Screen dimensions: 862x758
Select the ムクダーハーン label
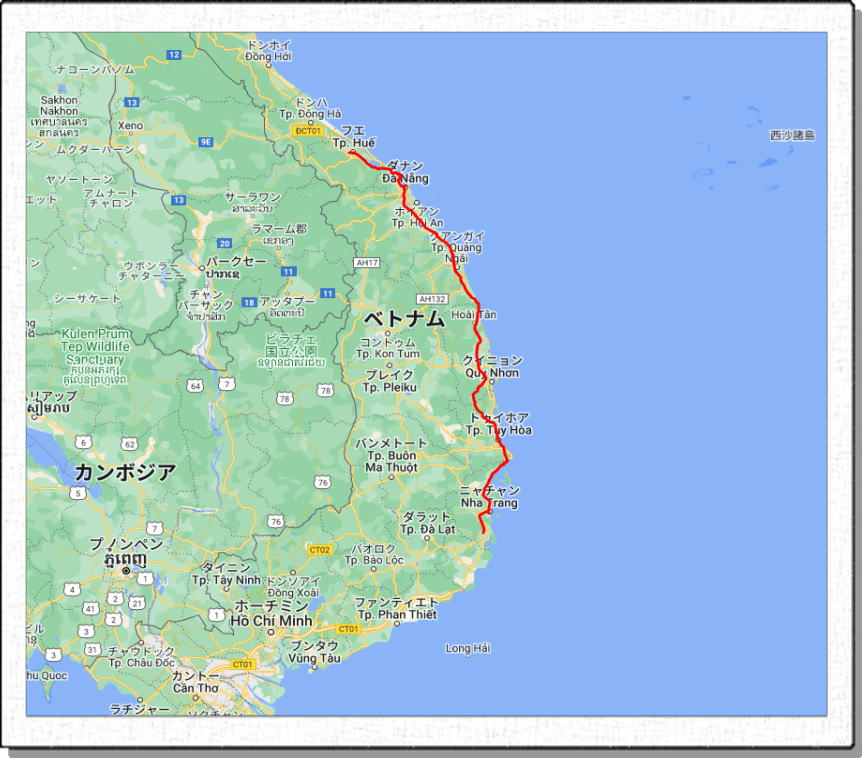95,149
